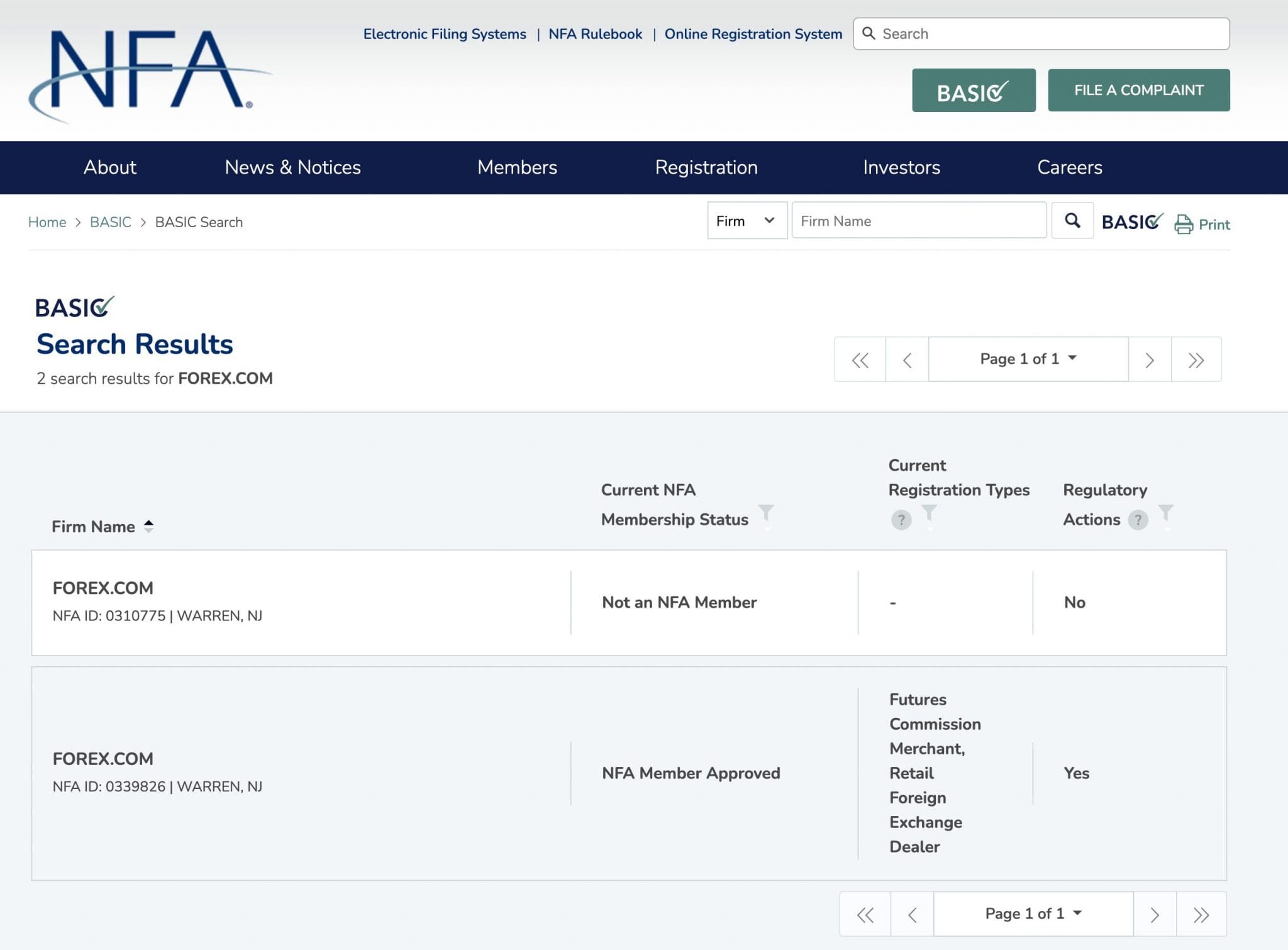Image resolution: width=1288 pixels, height=950 pixels.
Task: Go to the previous page using the bottom pagination
Action: (x=912, y=914)
